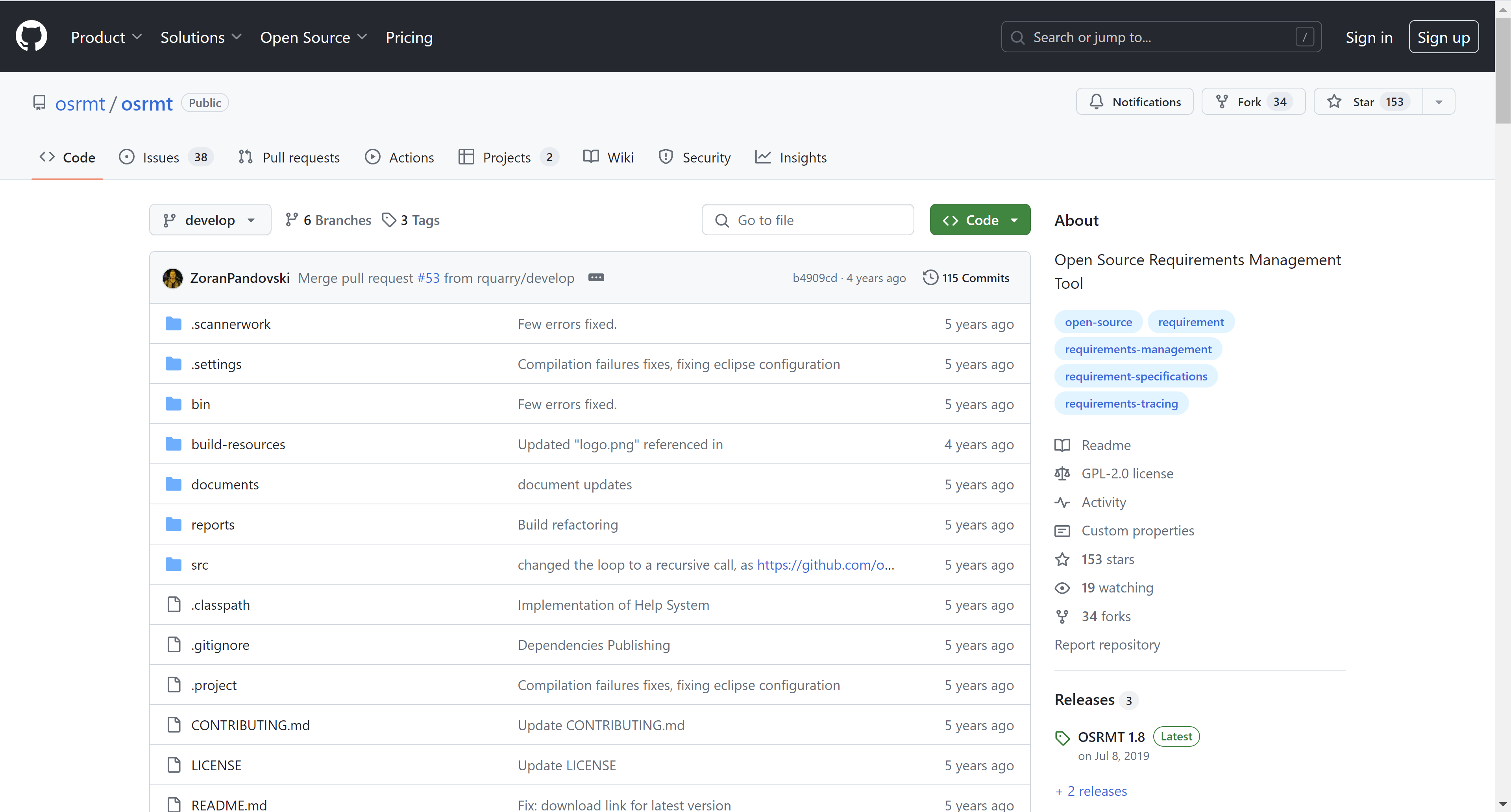Switch to the Issues tab
This screenshot has height=812, width=1511.
point(166,157)
